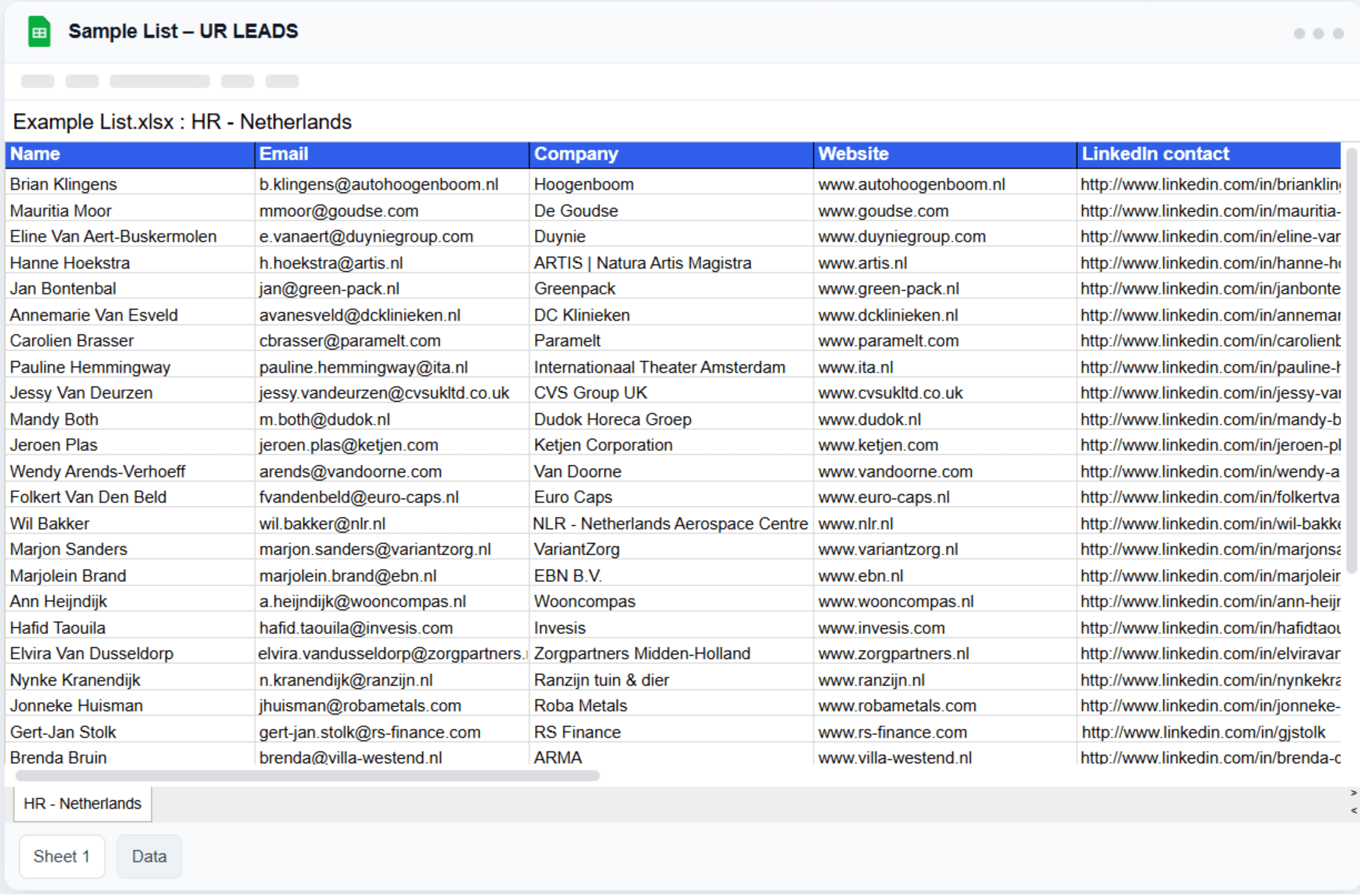1360x896 pixels.
Task: Click the Website column header
Action: coord(944,154)
